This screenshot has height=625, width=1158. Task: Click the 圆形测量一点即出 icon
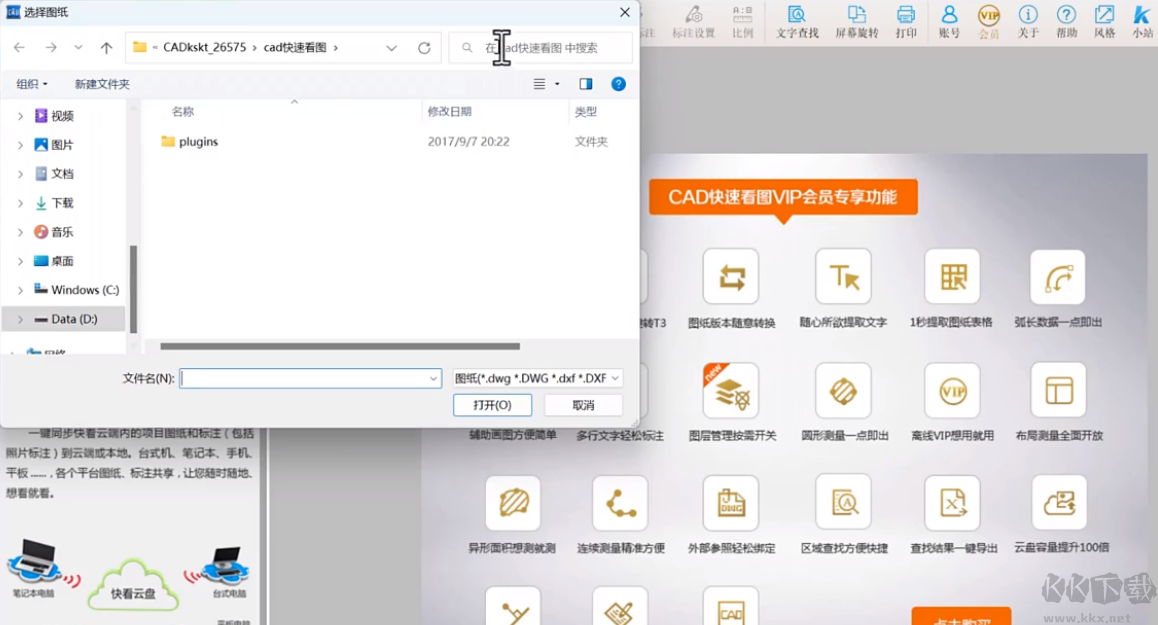pos(843,390)
